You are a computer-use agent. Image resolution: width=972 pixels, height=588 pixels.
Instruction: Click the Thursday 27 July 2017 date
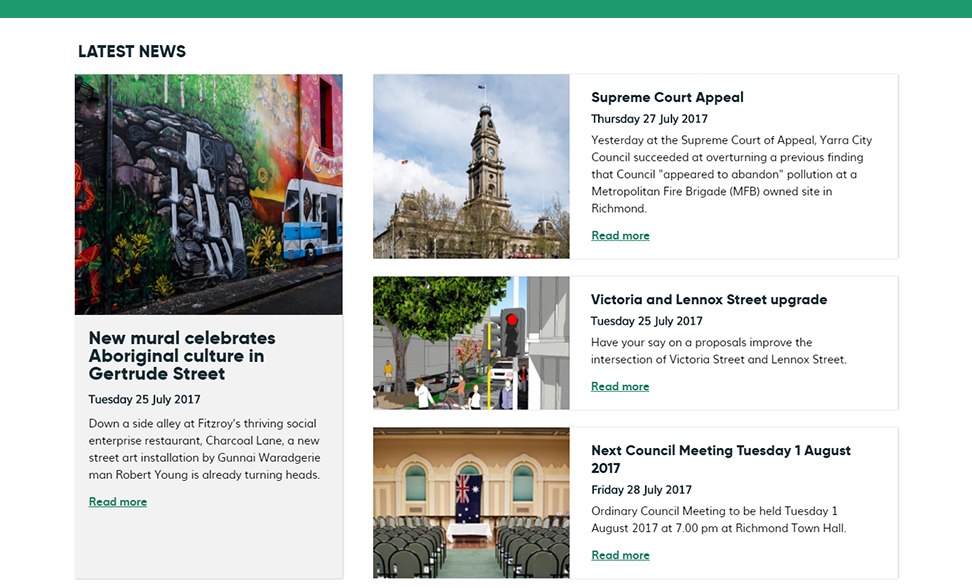(x=649, y=119)
